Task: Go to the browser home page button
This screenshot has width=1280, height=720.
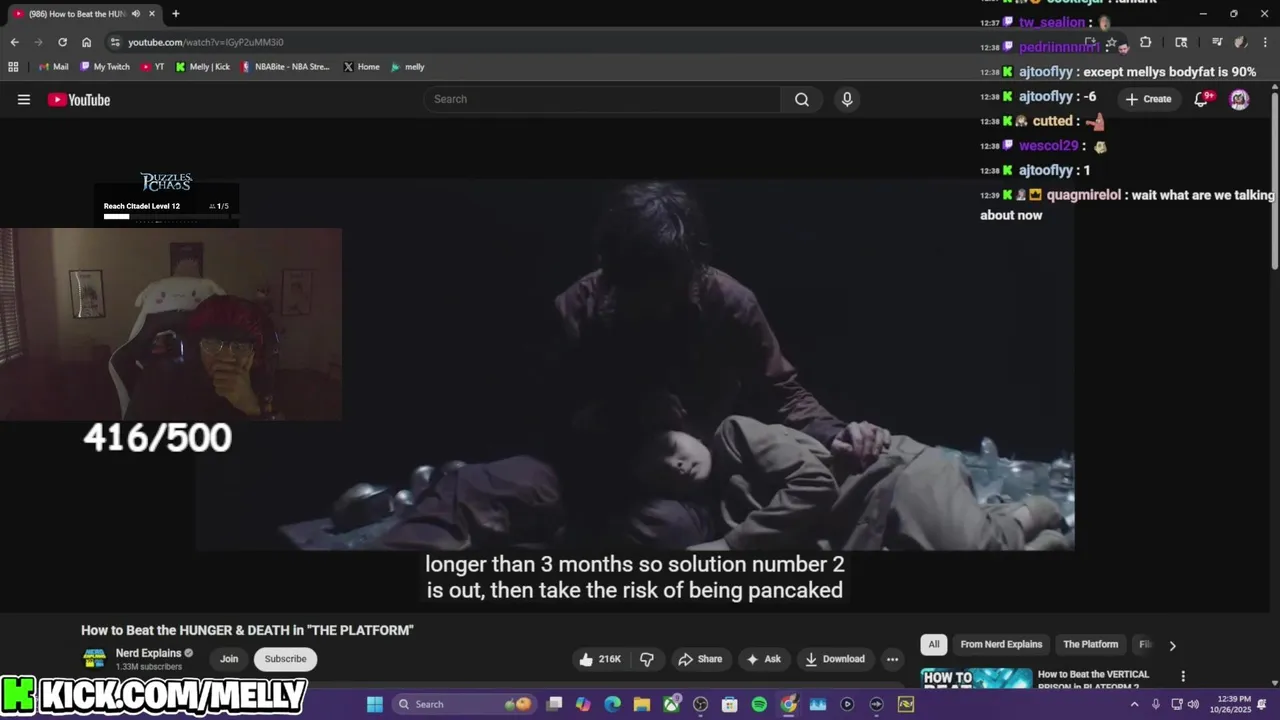Action: pyautogui.click(x=87, y=42)
